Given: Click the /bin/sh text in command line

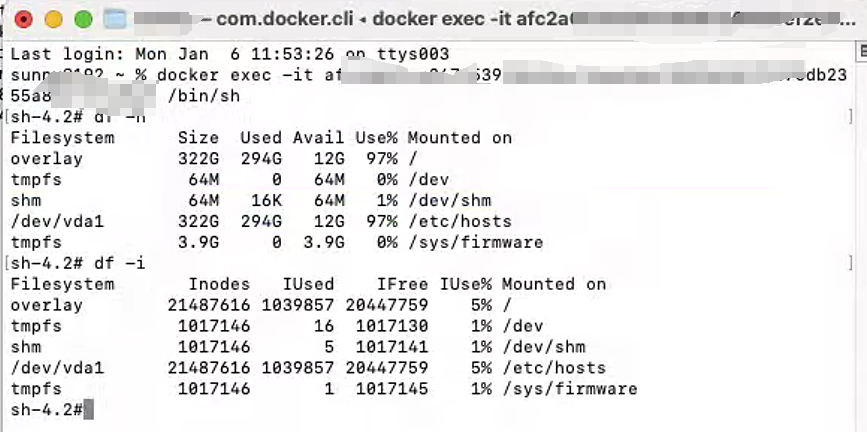Looking at the screenshot, I should (x=203, y=96).
